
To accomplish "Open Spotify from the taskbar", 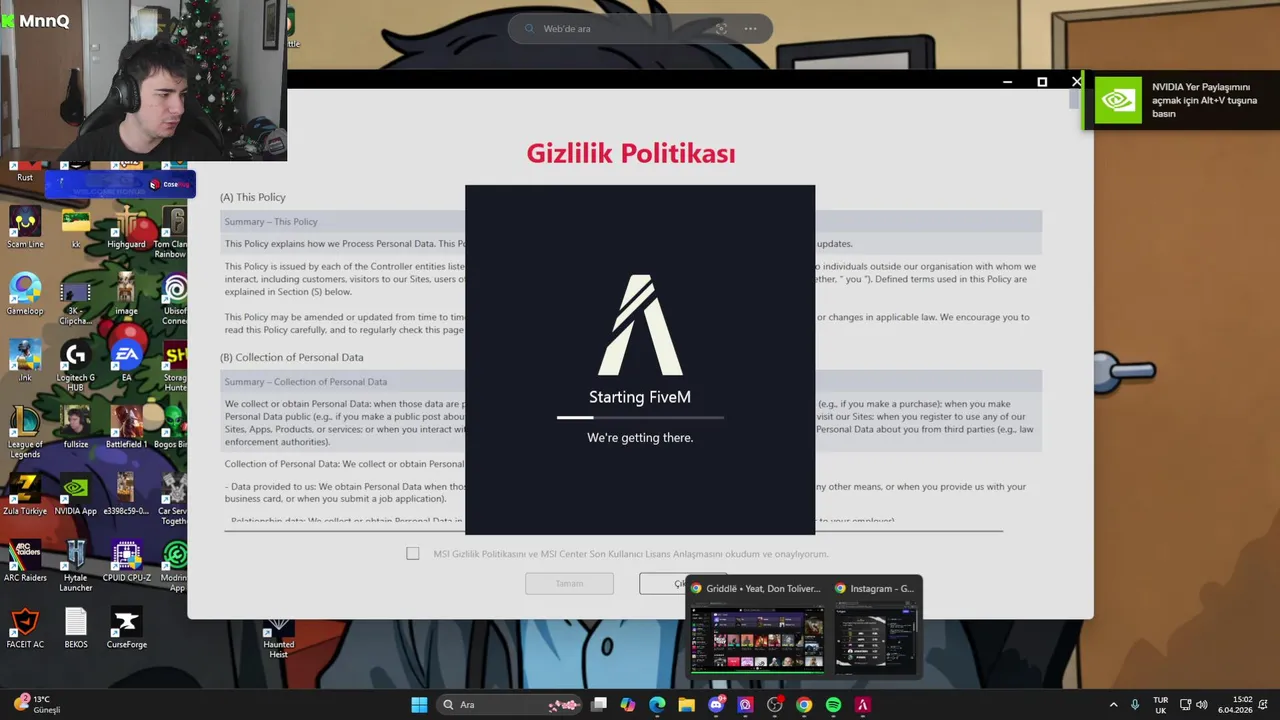I will click(833, 705).
